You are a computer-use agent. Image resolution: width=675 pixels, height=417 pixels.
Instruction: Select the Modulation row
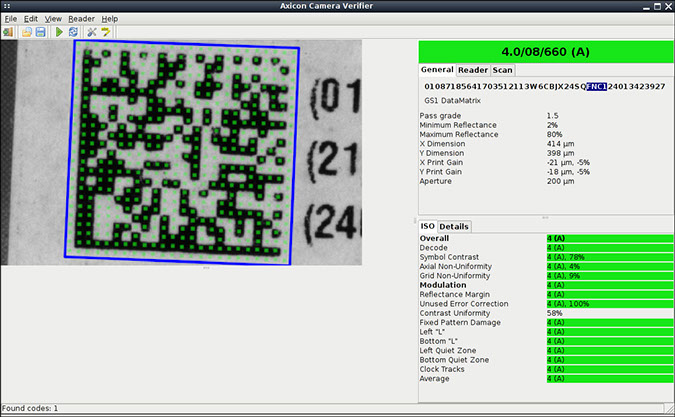[x=546, y=285]
